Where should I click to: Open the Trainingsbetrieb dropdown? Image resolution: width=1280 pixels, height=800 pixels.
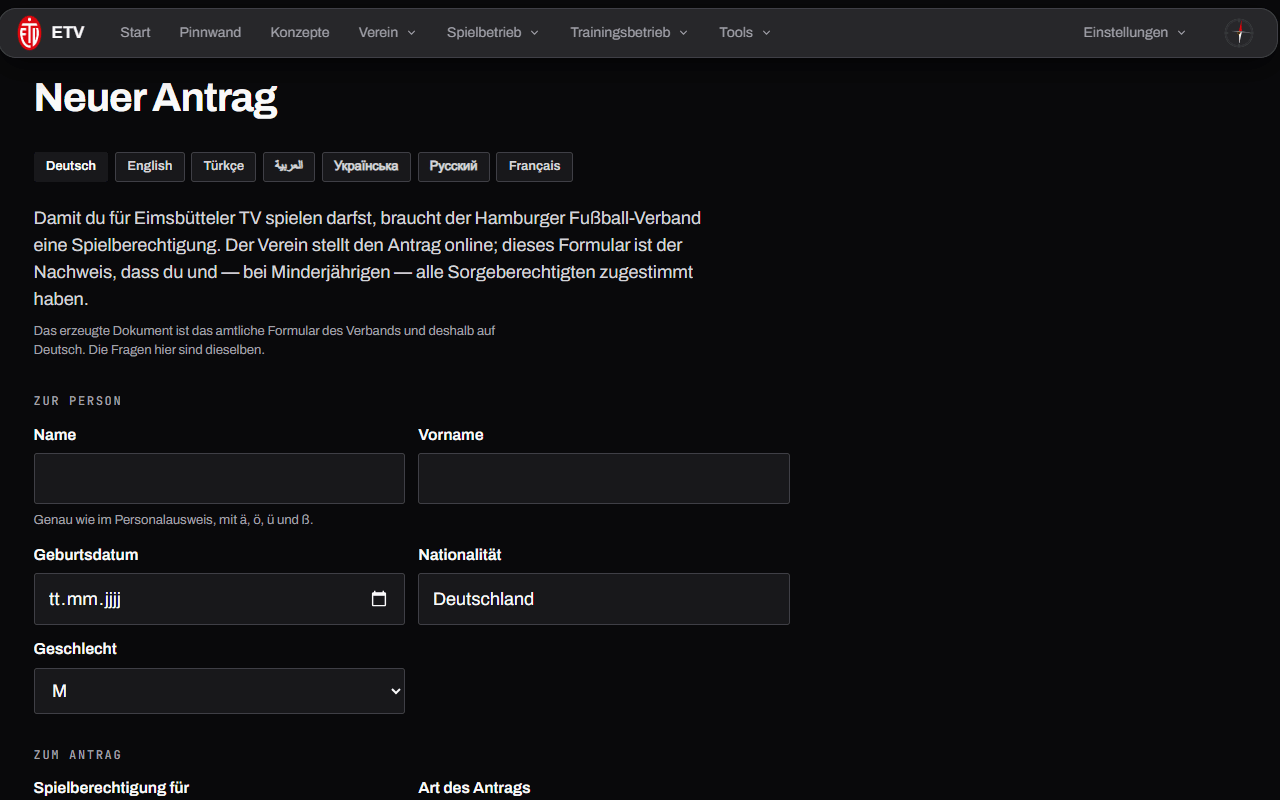pos(629,32)
